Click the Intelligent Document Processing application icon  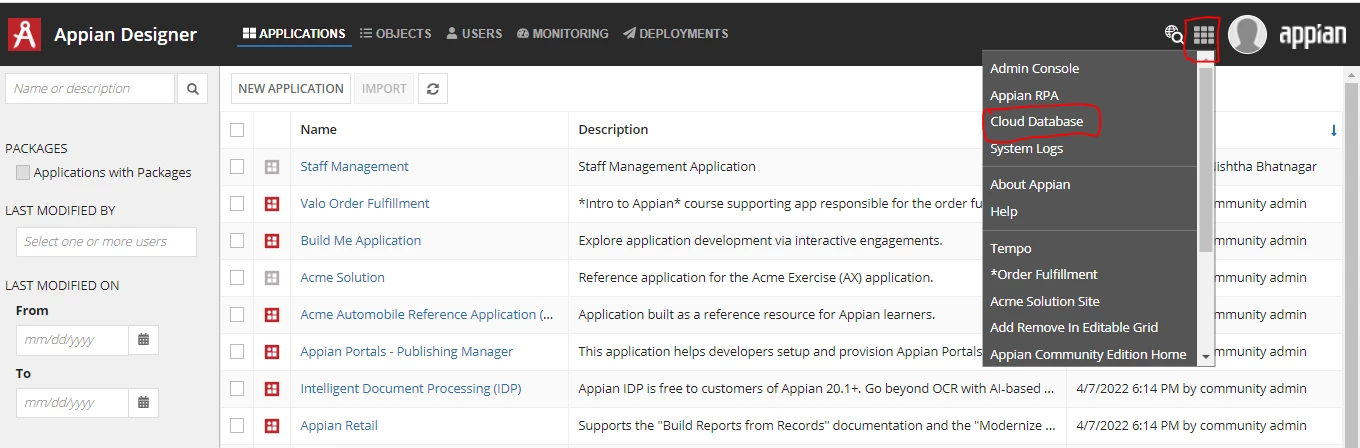(x=272, y=389)
